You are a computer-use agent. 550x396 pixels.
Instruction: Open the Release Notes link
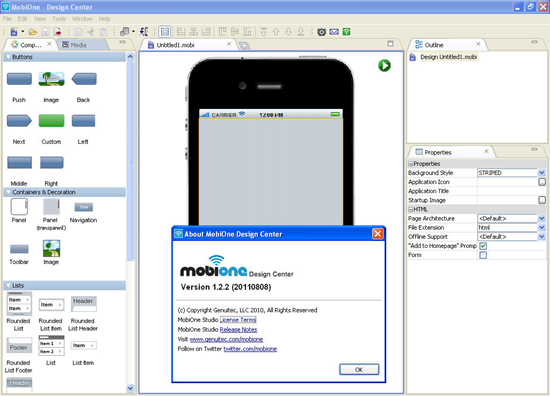(238, 330)
